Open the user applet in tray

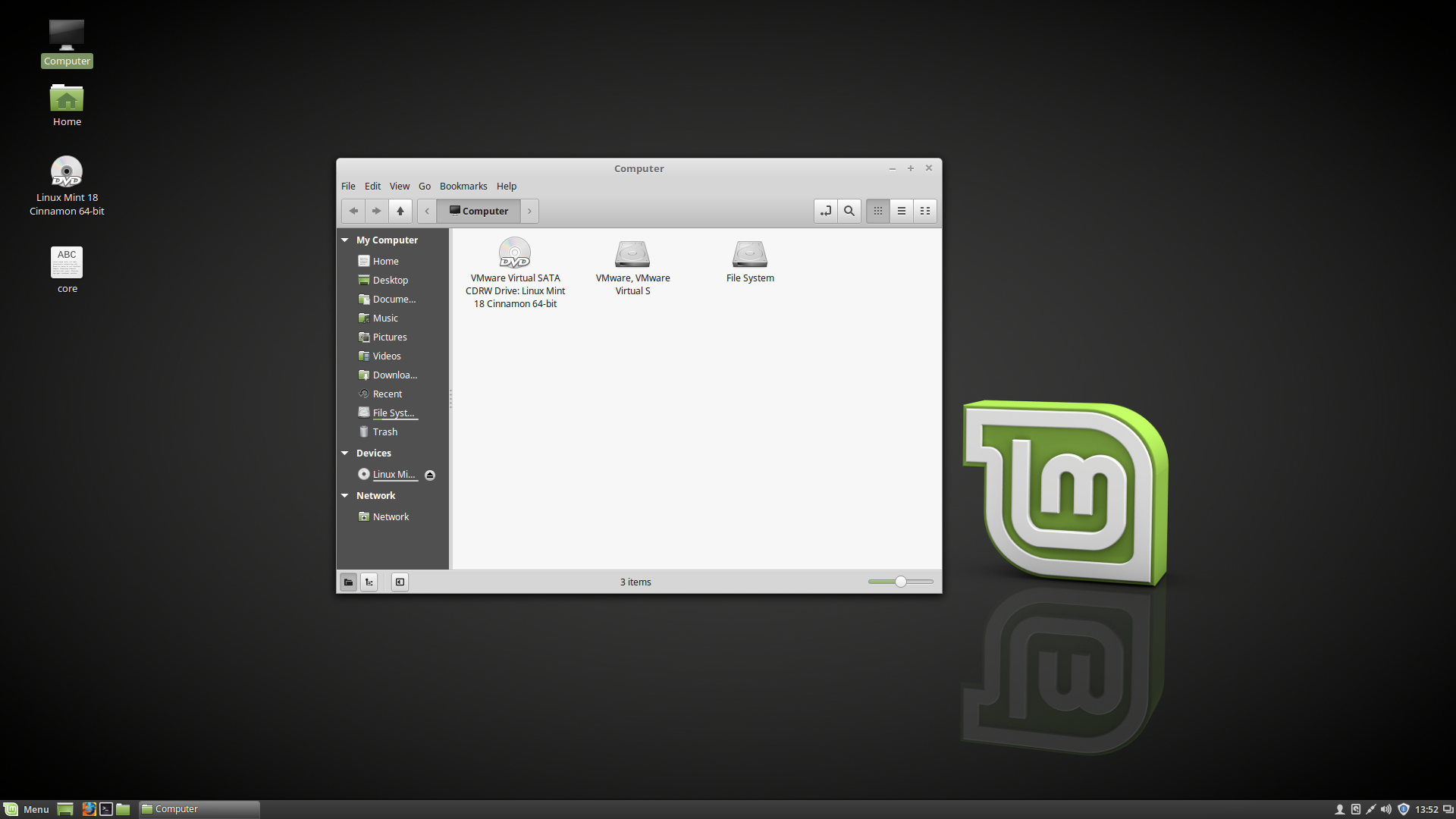1339,809
